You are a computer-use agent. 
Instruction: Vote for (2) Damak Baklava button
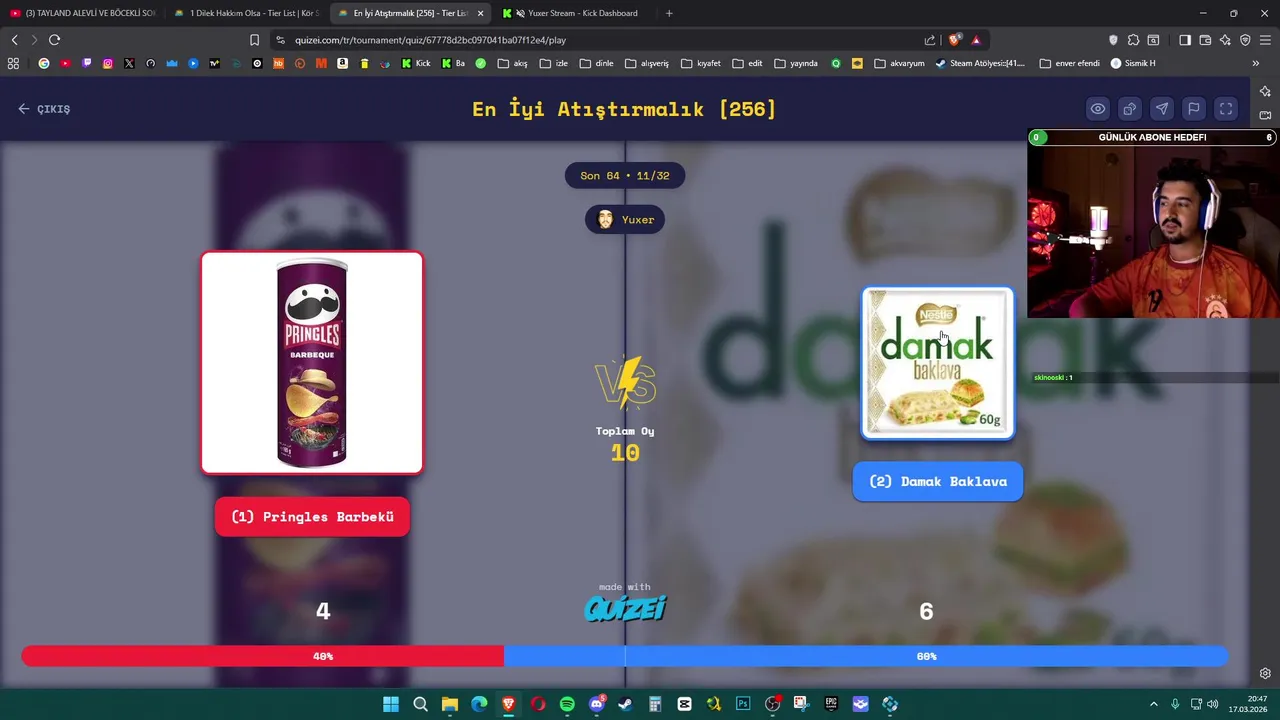pyautogui.click(x=938, y=481)
